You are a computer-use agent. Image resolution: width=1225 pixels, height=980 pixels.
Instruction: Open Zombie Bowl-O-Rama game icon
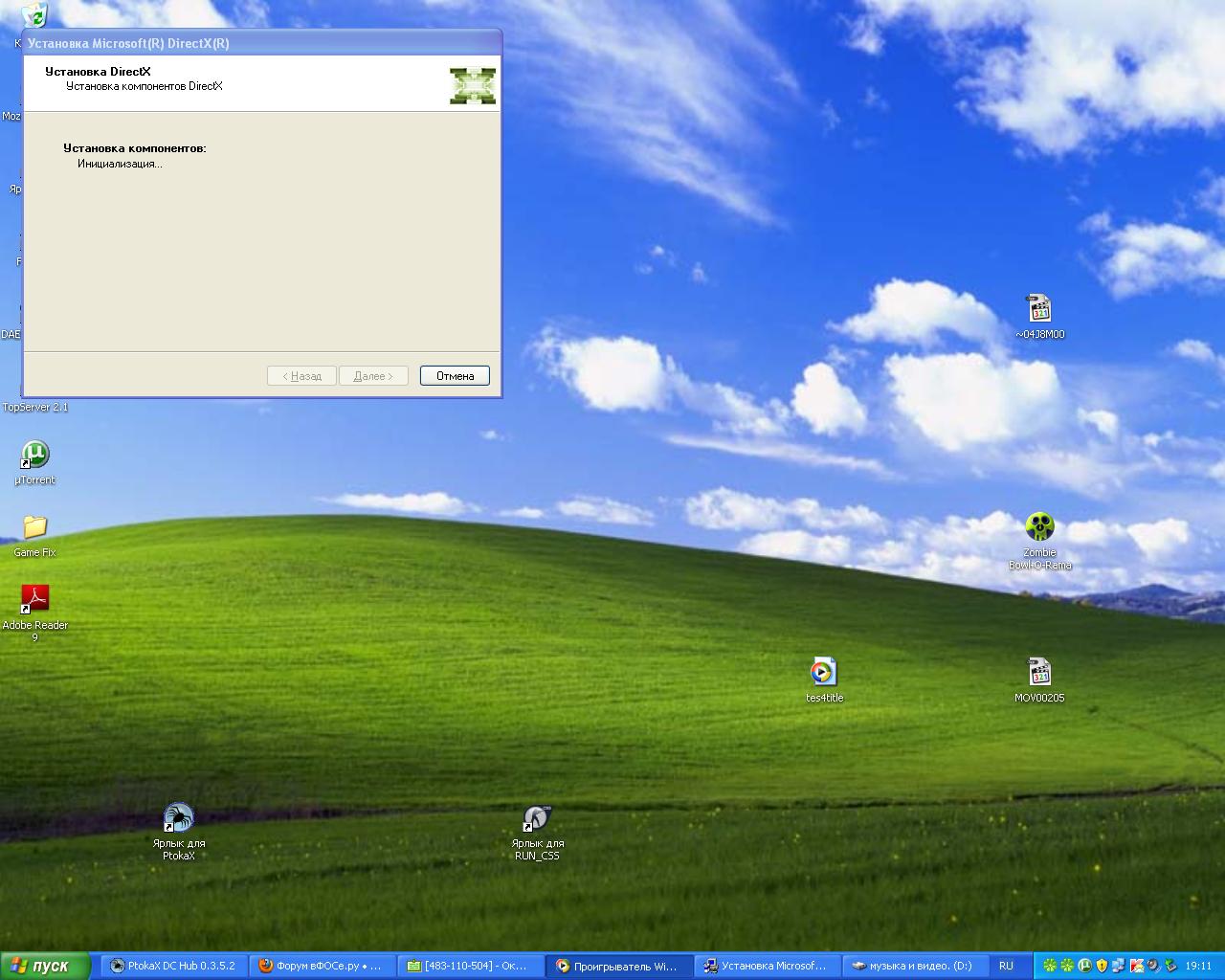[x=1039, y=527]
